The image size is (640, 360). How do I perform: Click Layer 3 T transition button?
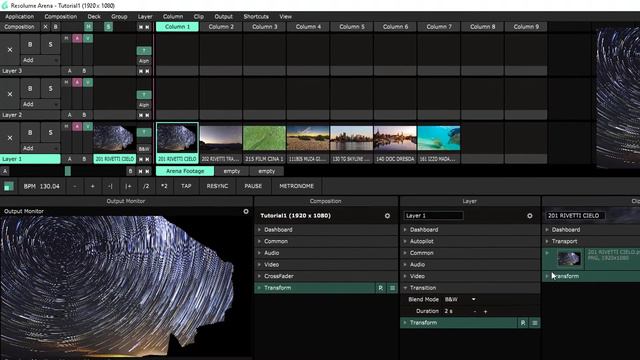click(x=144, y=51)
